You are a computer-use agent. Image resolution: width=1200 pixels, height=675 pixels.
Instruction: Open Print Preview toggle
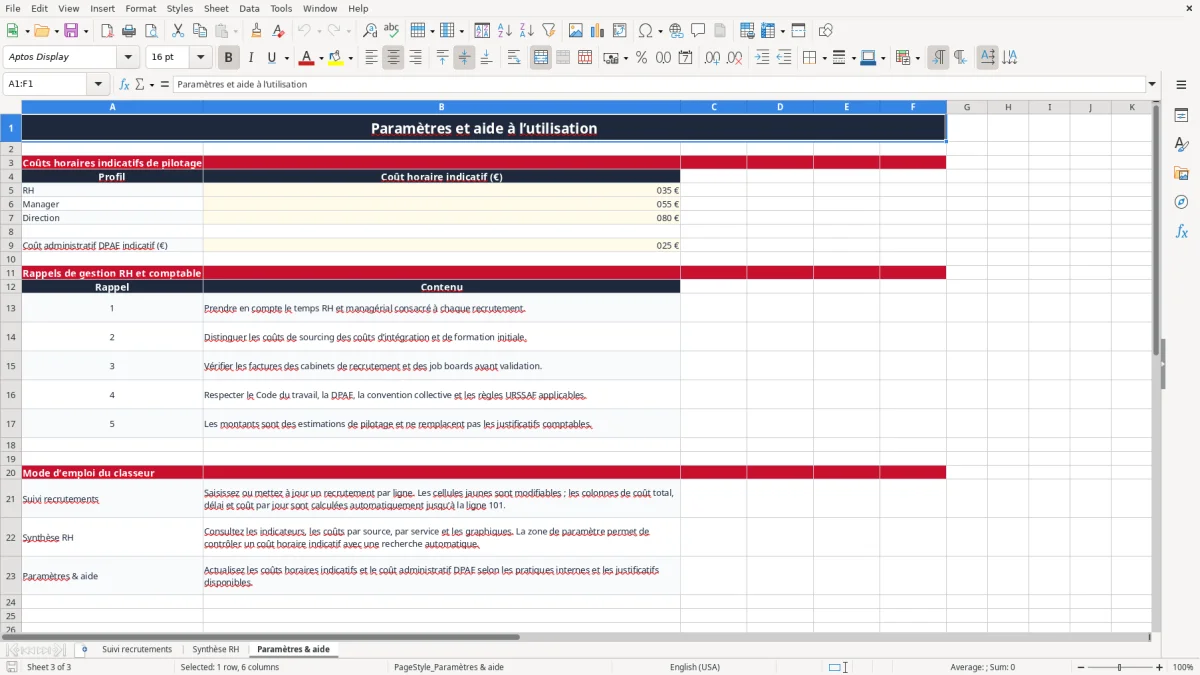coord(151,31)
